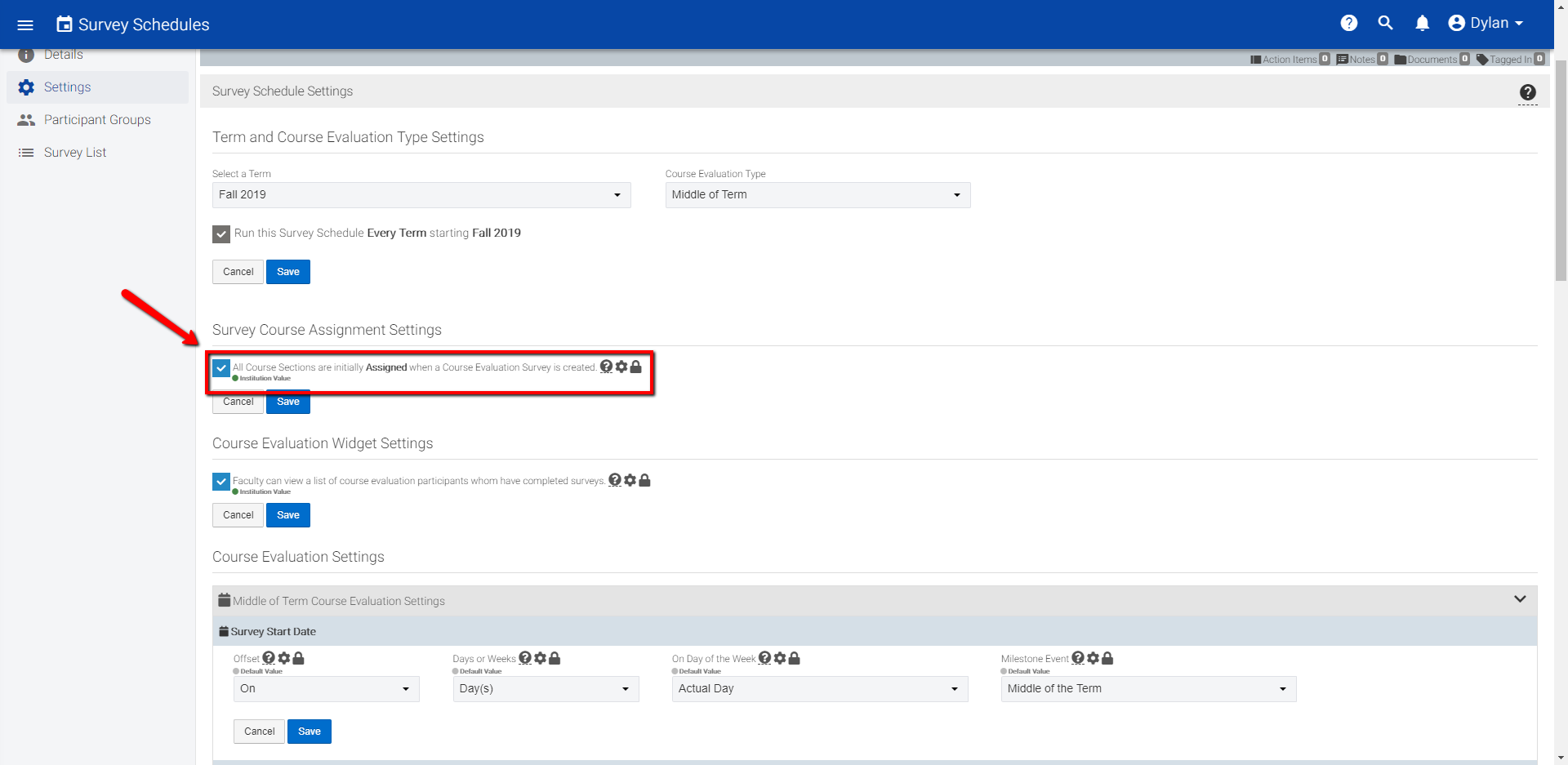The image size is (1568, 765).
Task: Open Dylan user account menu
Action: pos(1486,23)
